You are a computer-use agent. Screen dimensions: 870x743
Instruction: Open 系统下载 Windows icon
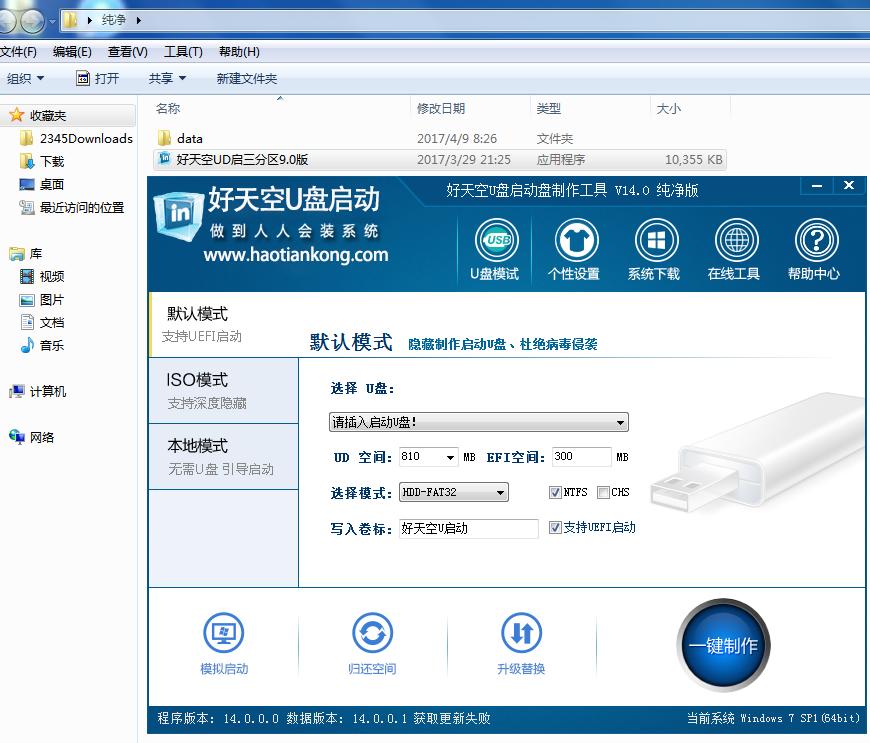point(656,241)
